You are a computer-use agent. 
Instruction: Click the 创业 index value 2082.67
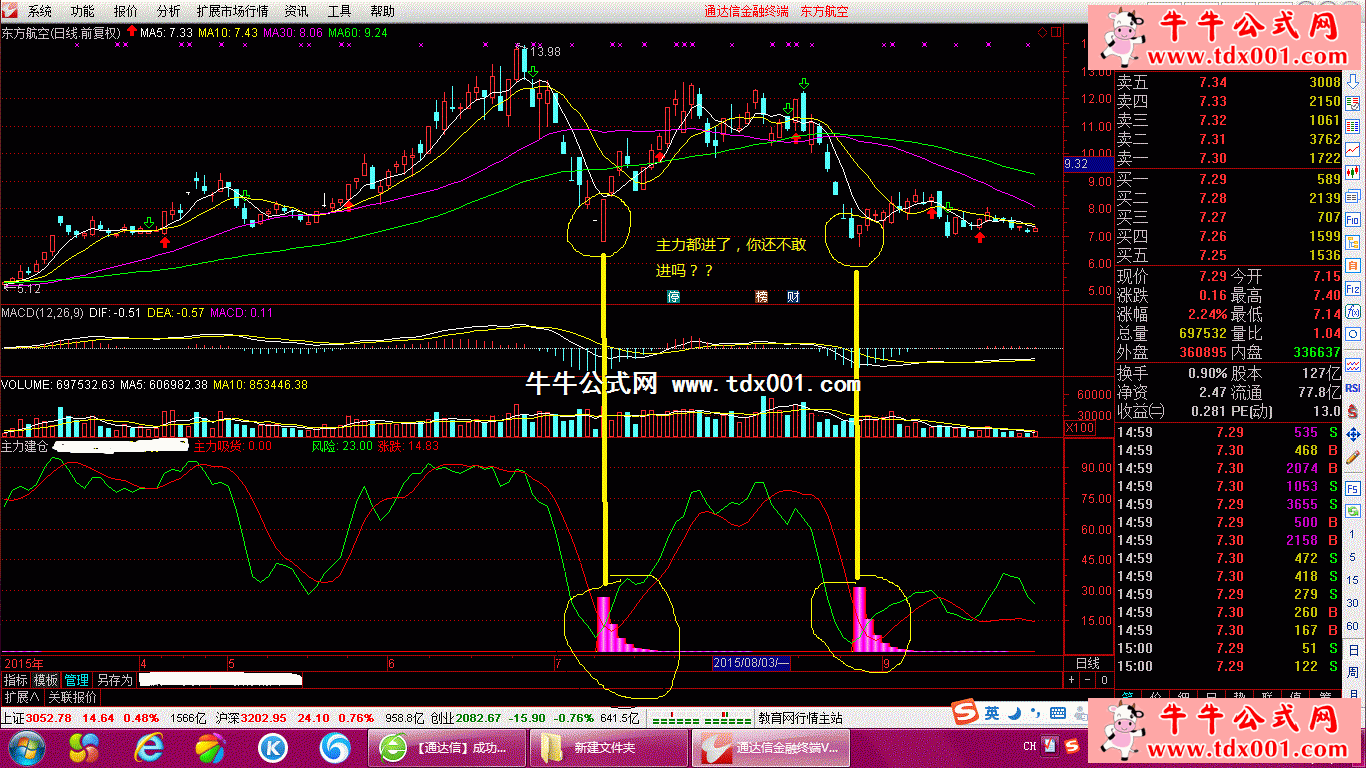coord(479,718)
